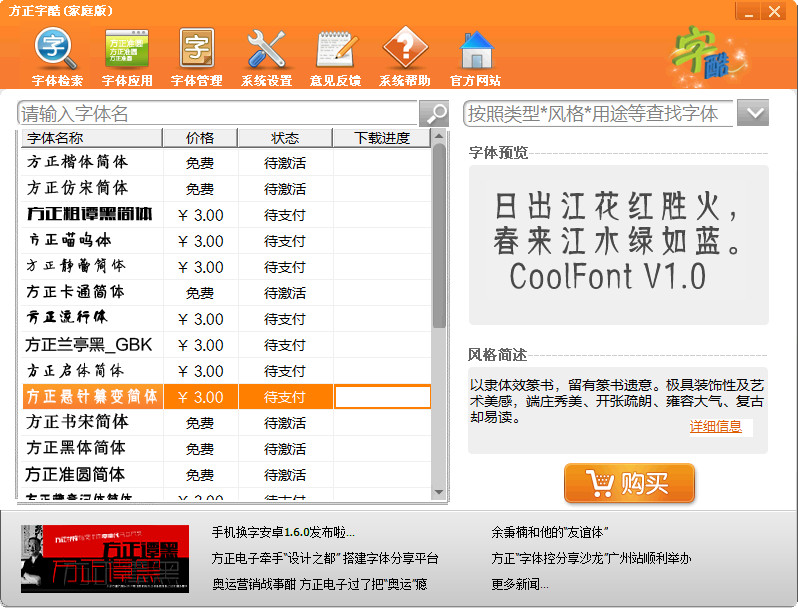
Task: Focus 按照类型*风格*用途 filter field
Action: (x=598, y=113)
